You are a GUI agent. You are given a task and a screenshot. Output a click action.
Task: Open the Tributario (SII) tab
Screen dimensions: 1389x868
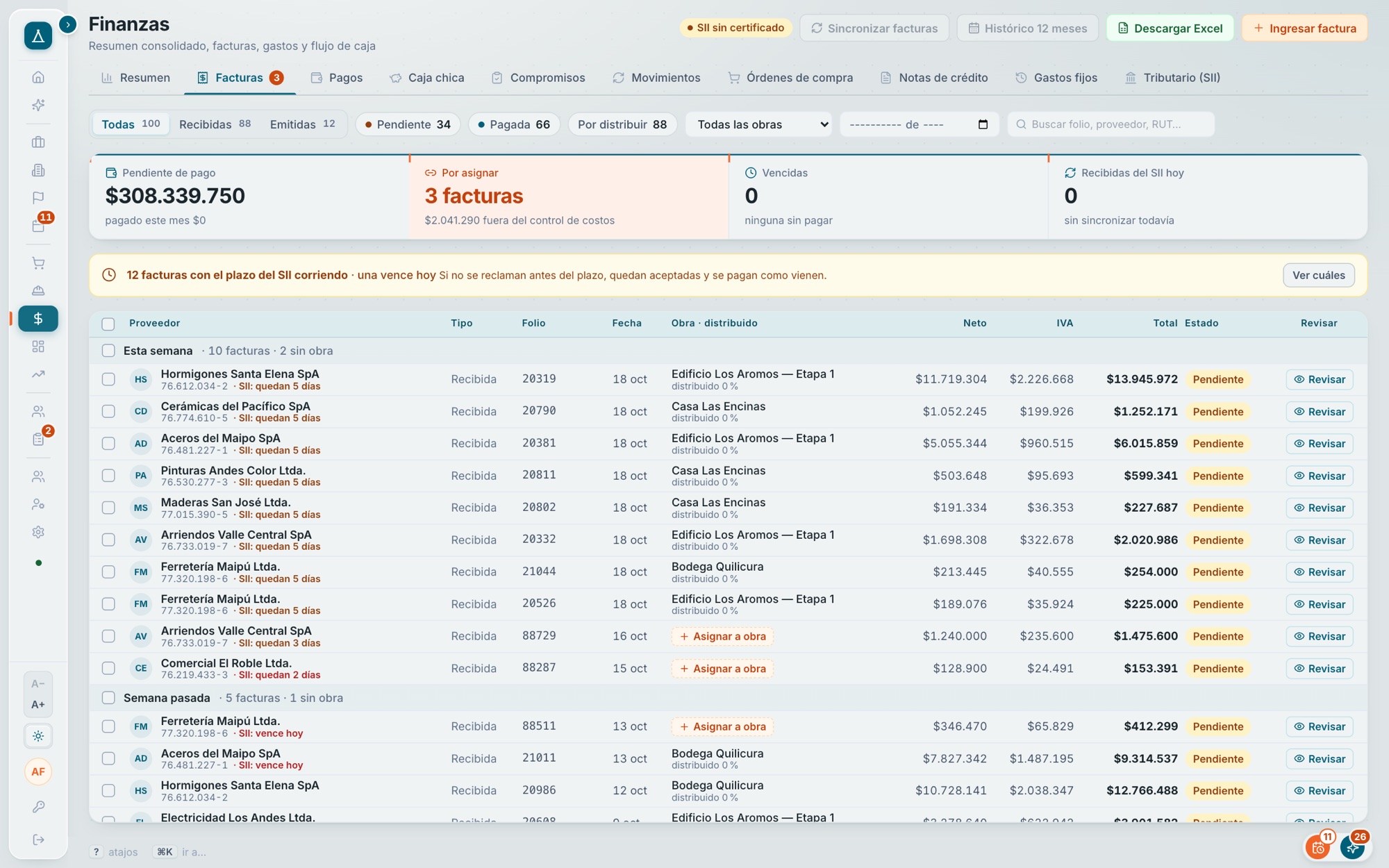1172,78
